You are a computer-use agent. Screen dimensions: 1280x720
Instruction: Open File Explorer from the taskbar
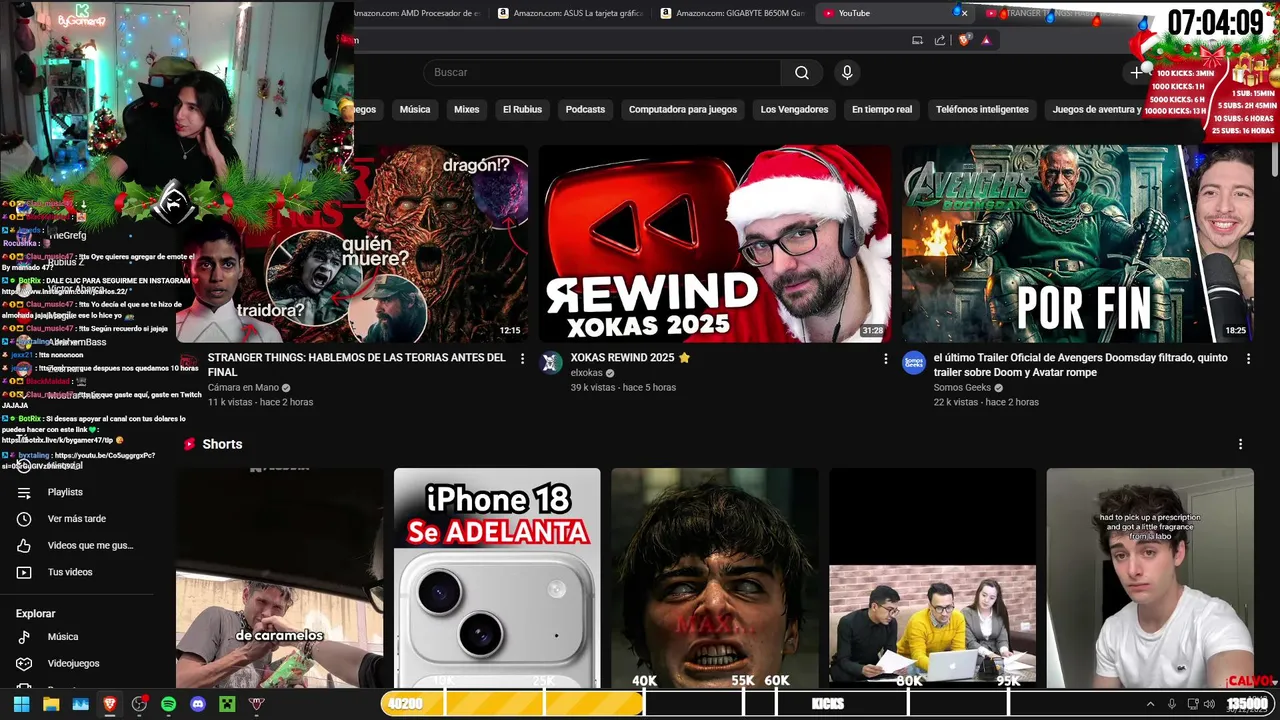pyautogui.click(x=51, y=704)
